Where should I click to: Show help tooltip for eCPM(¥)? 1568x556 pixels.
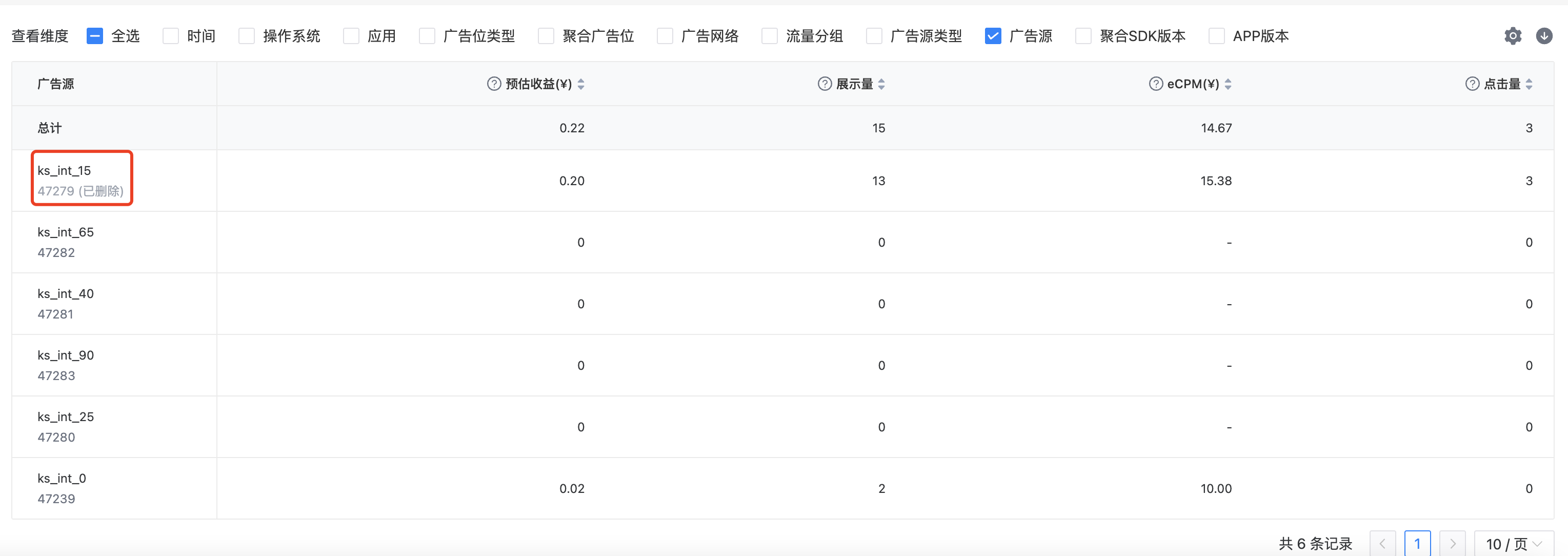pyautogui.click(x=1155, y=84)
